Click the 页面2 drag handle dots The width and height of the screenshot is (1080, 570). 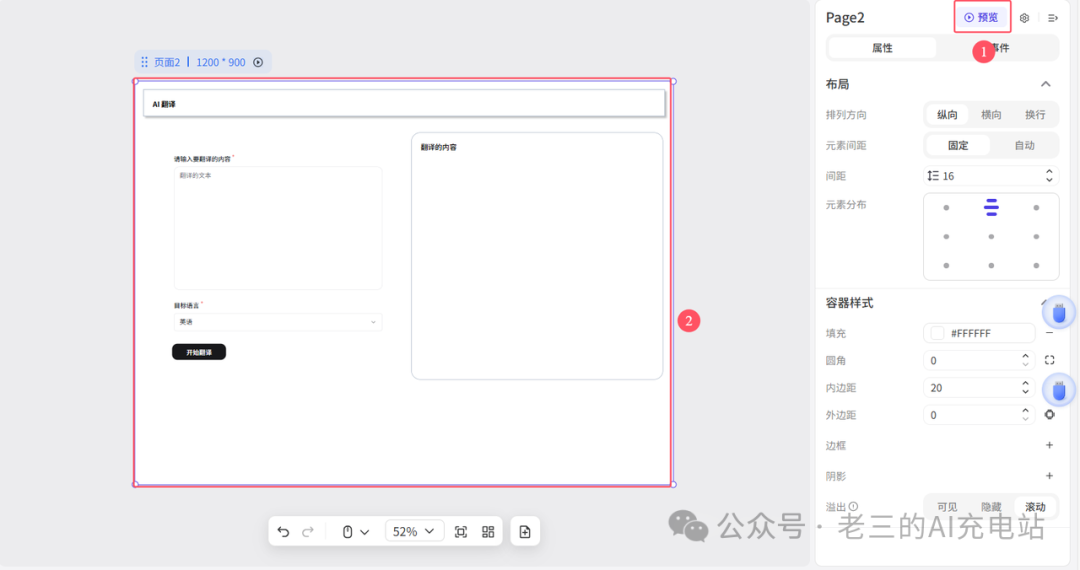coord(144,62)
